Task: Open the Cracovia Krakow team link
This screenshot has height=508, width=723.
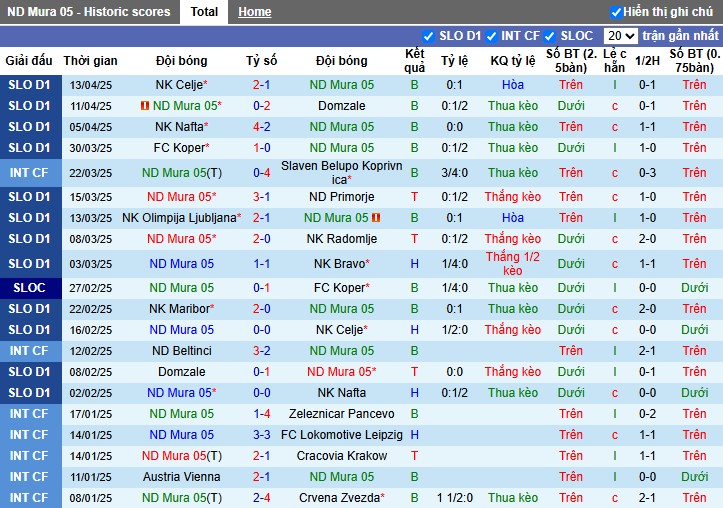Action: (x=342, y=456)
